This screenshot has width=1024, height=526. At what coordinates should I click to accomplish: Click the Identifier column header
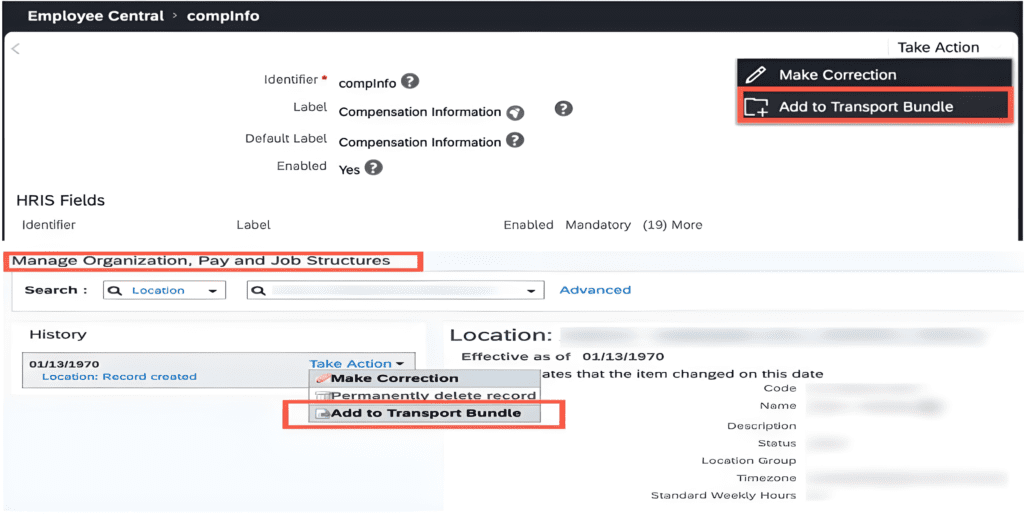pyautogui.click(x=48, y=225)
